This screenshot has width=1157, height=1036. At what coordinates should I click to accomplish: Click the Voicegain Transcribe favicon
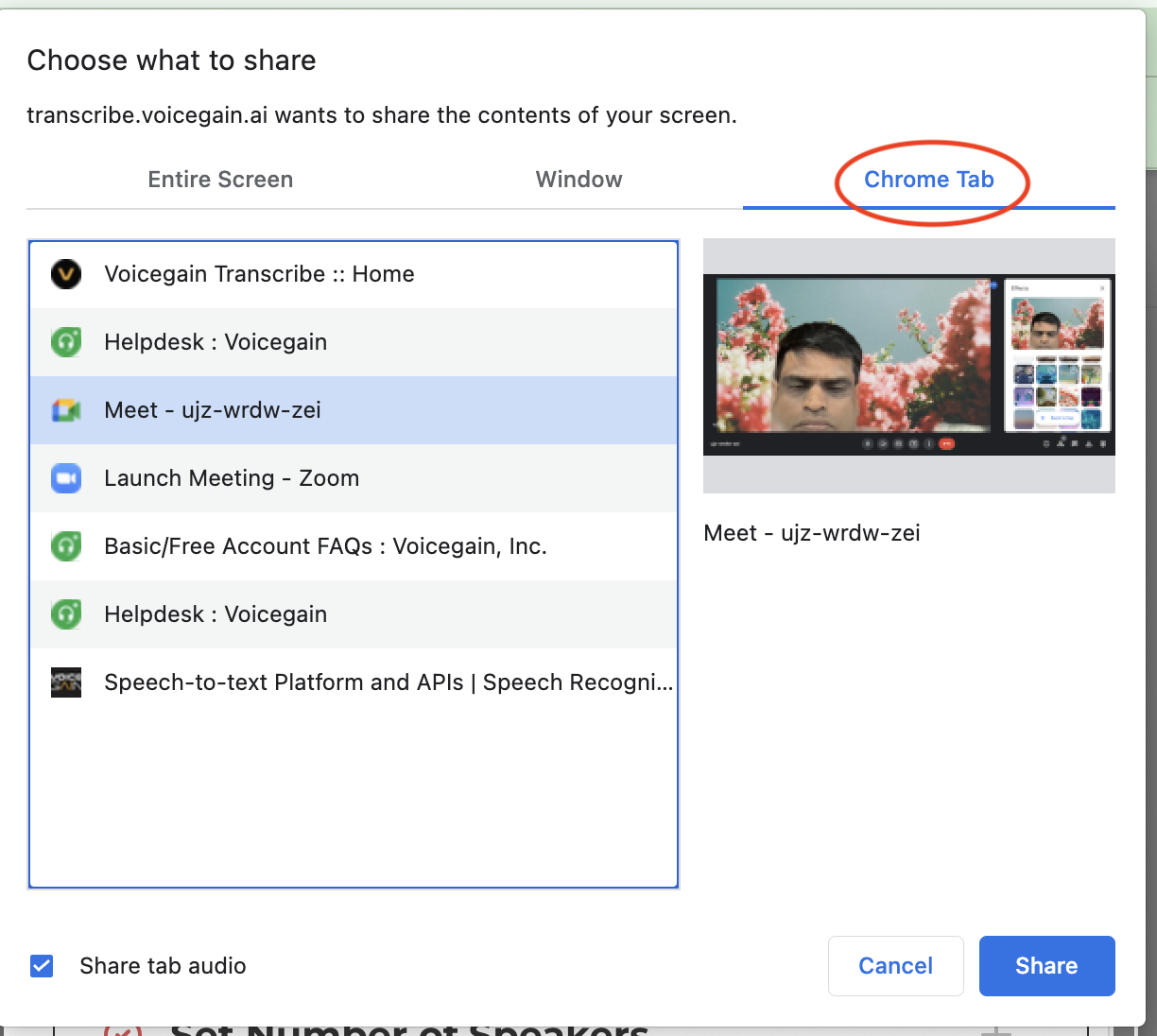click(66, 274)
